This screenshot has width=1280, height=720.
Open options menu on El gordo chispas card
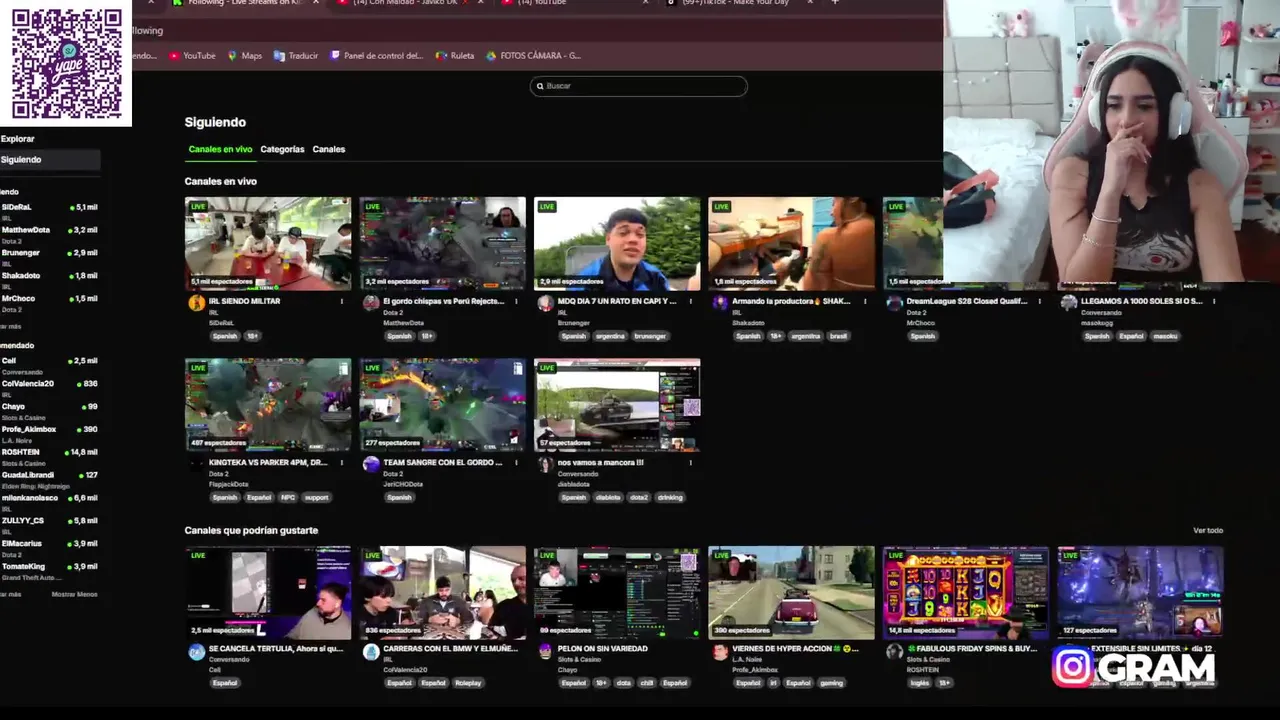(x=516, y=301)
